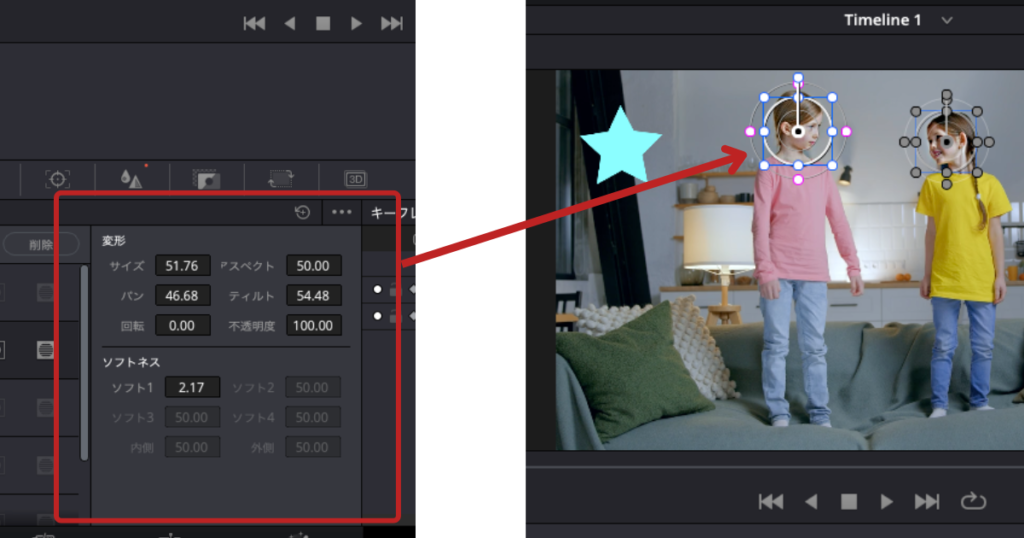
Task: Click the window palette reset icon
Action: (x=302, y=212)
